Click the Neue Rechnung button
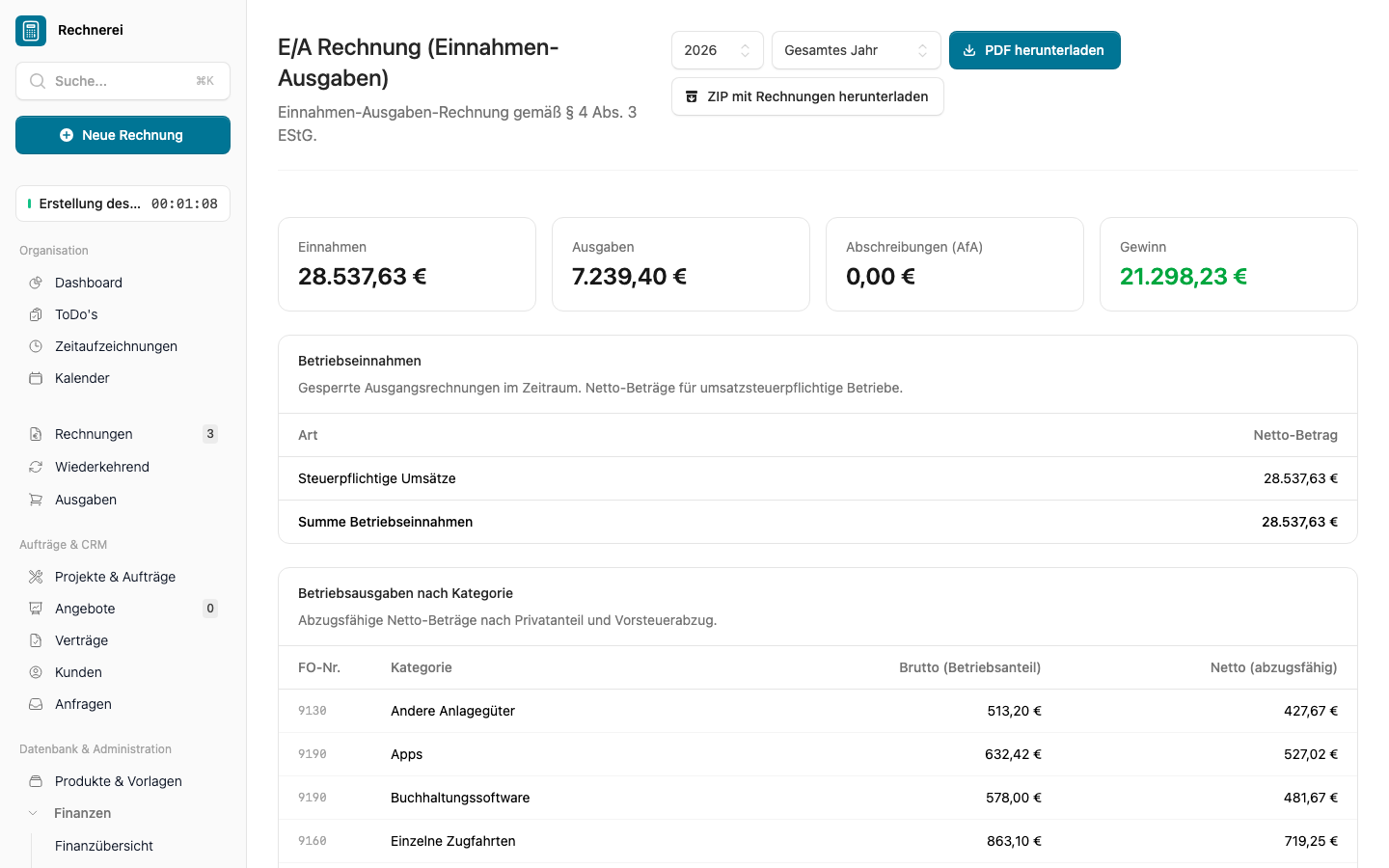 tap(123, 135)
